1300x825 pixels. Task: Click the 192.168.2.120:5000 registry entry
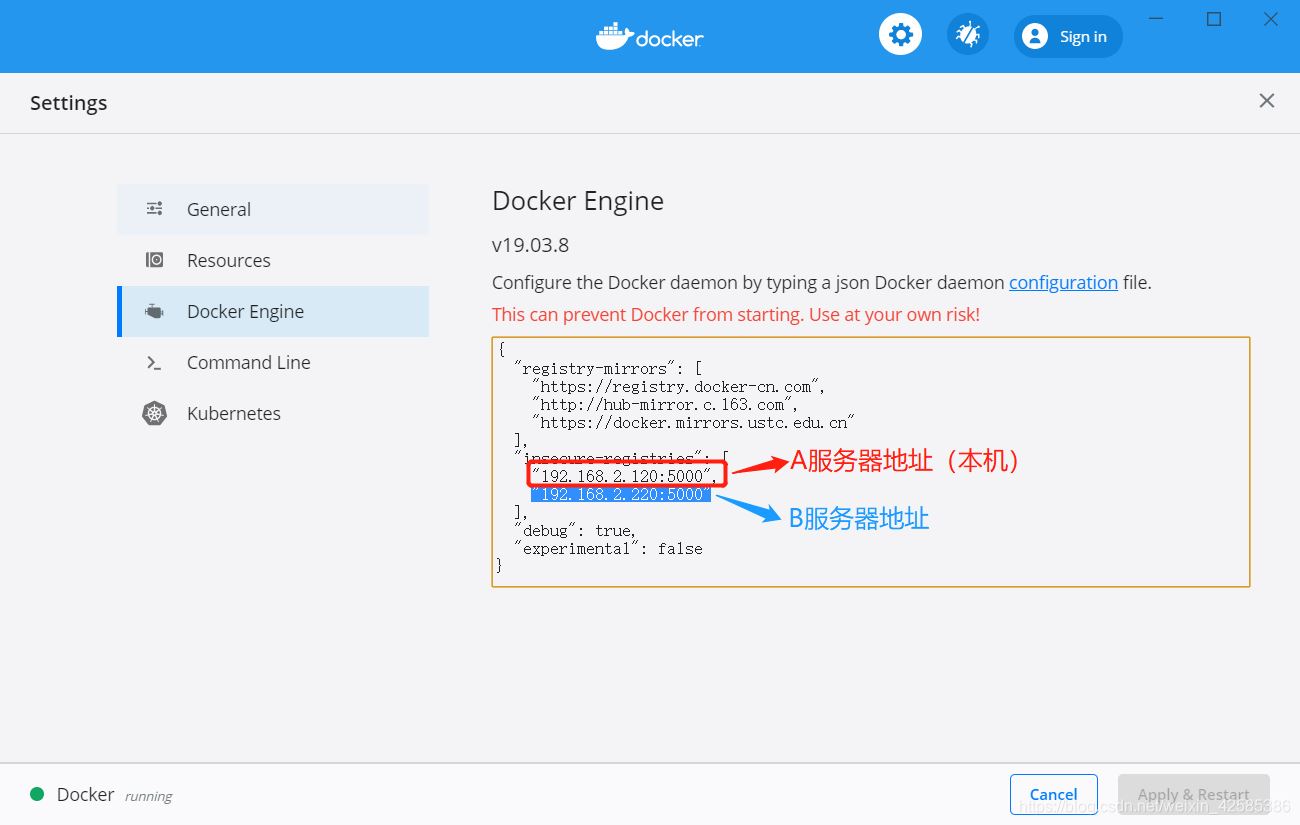click(x=627, y=476)
